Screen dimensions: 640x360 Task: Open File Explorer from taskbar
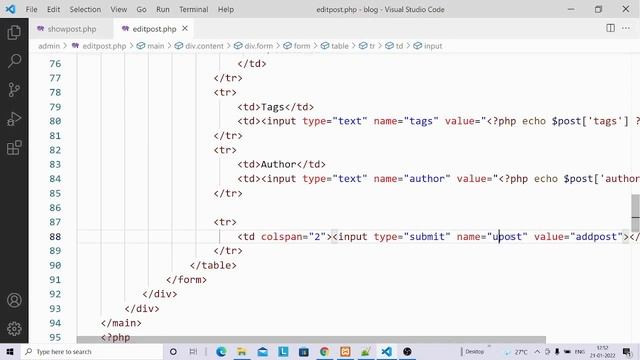click(x=242, y=351)
